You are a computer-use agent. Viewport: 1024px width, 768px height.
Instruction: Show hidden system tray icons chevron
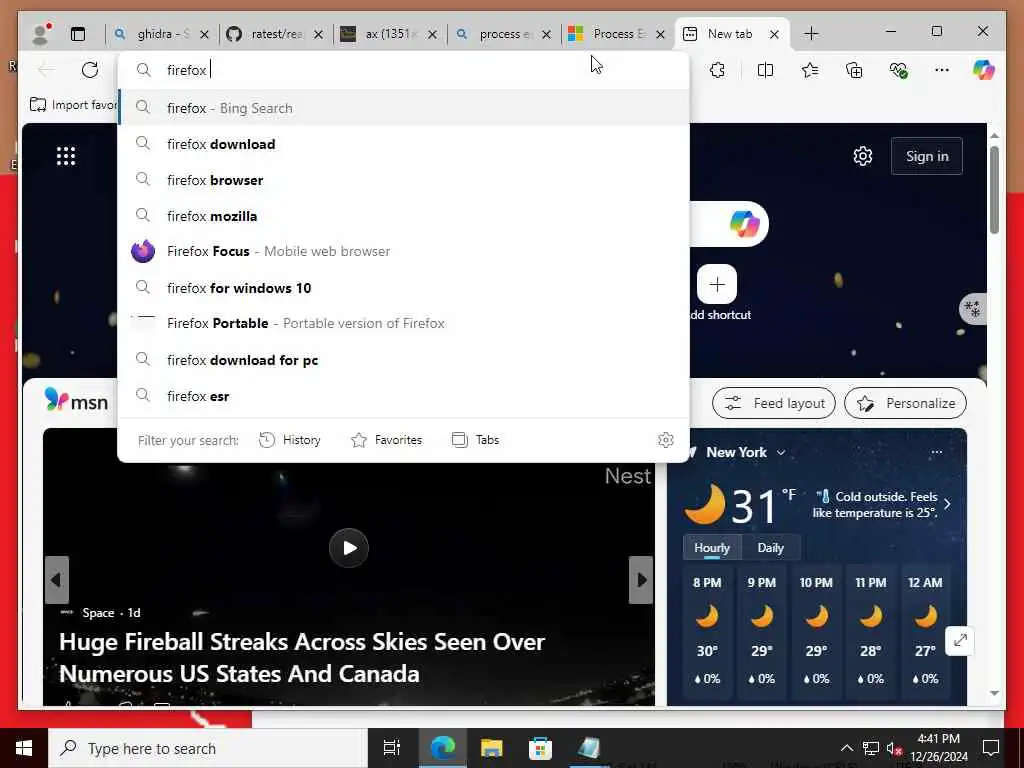click(x=846, y=748)
